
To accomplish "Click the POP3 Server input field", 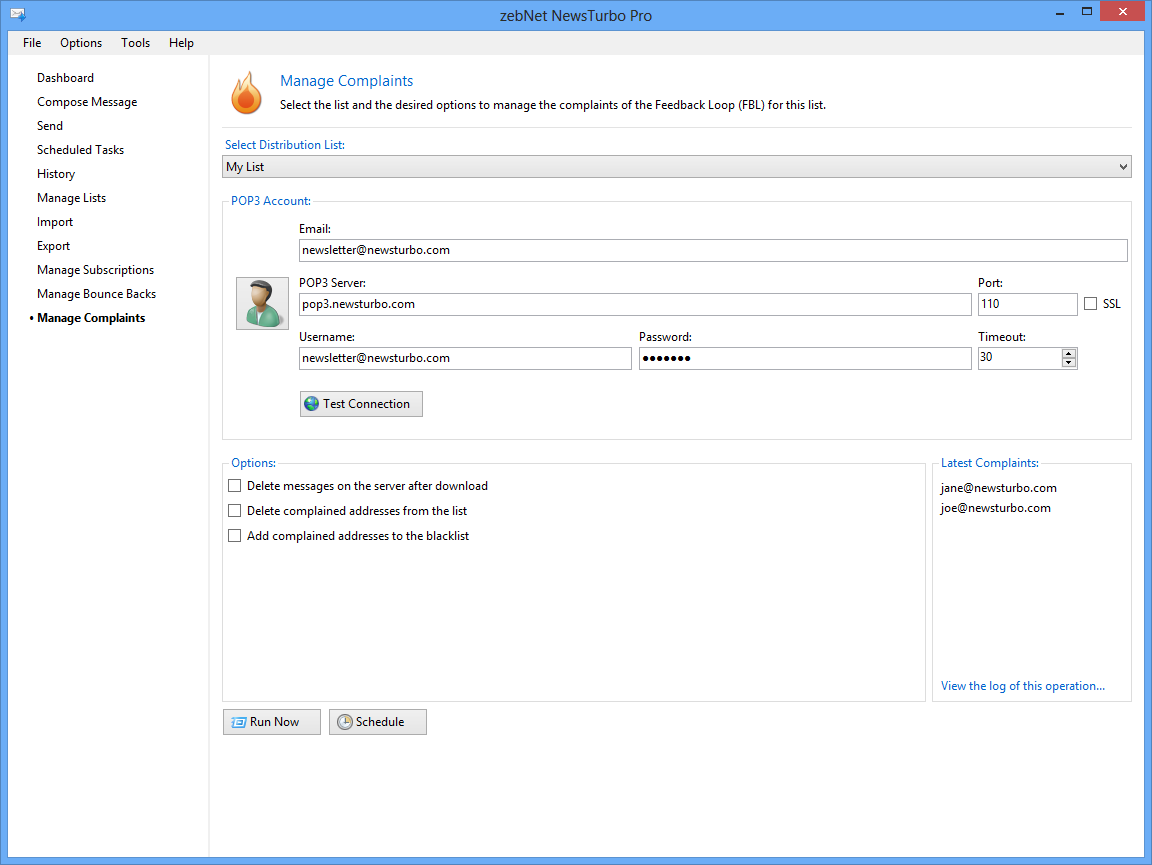I will click(635, 304).
